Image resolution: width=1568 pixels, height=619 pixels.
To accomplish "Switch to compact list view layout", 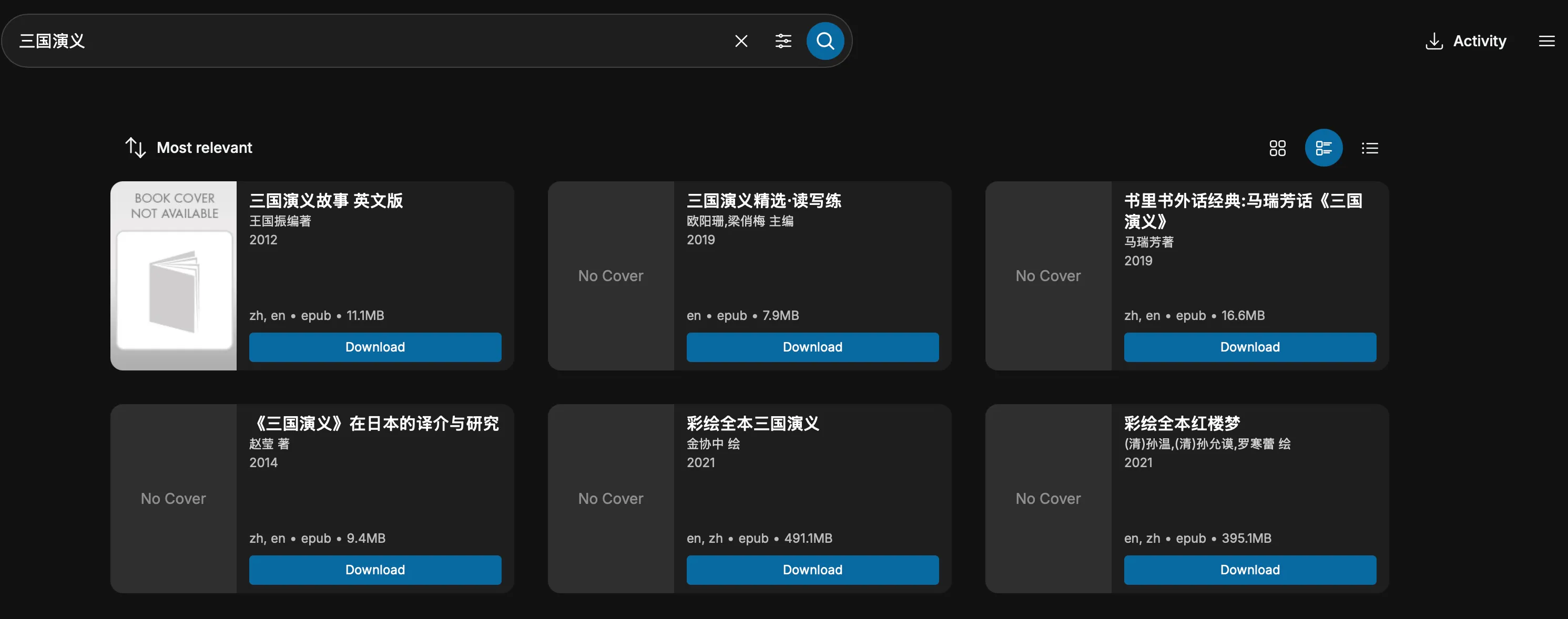I will 1370,148.
